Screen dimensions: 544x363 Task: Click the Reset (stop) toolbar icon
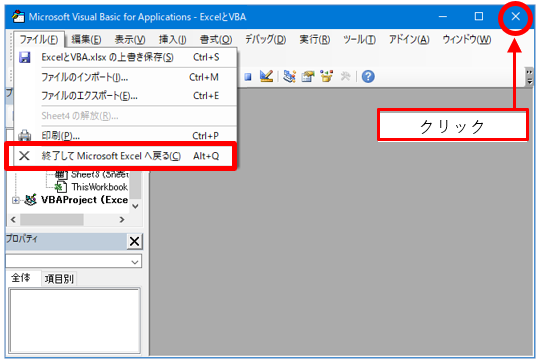pos(248,77)
